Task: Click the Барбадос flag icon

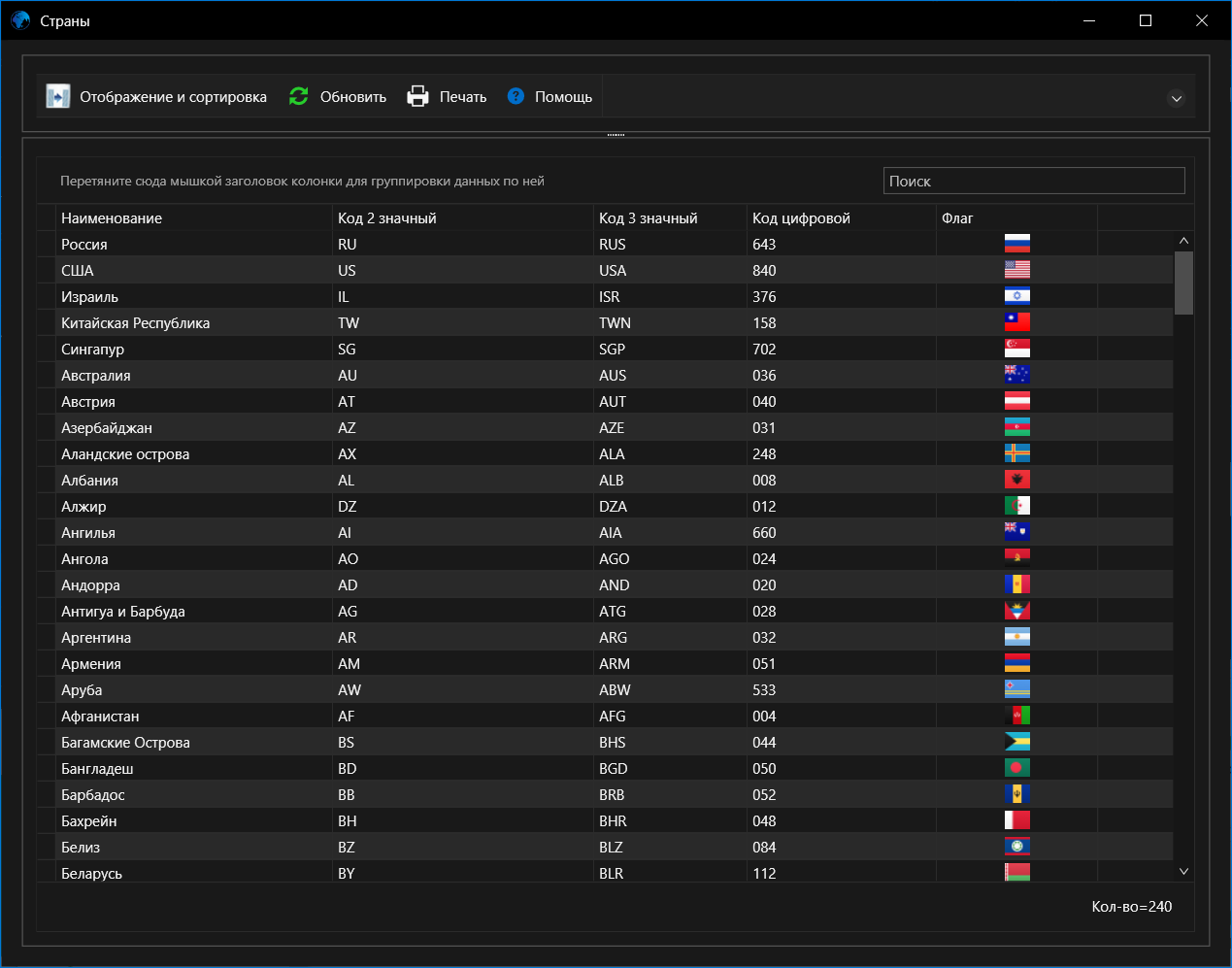Action: pyautogui.click(x=1017, y=794)
